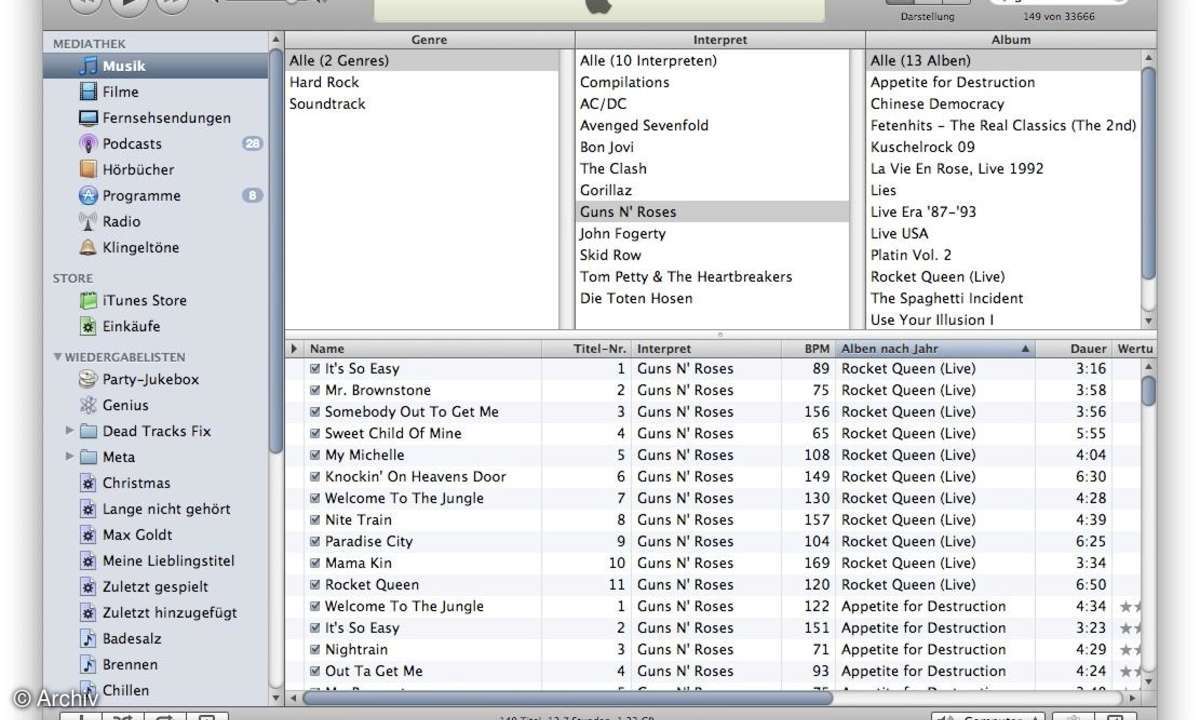Click the track list horizontal scrollbar thumb

[x=567, y=697]
